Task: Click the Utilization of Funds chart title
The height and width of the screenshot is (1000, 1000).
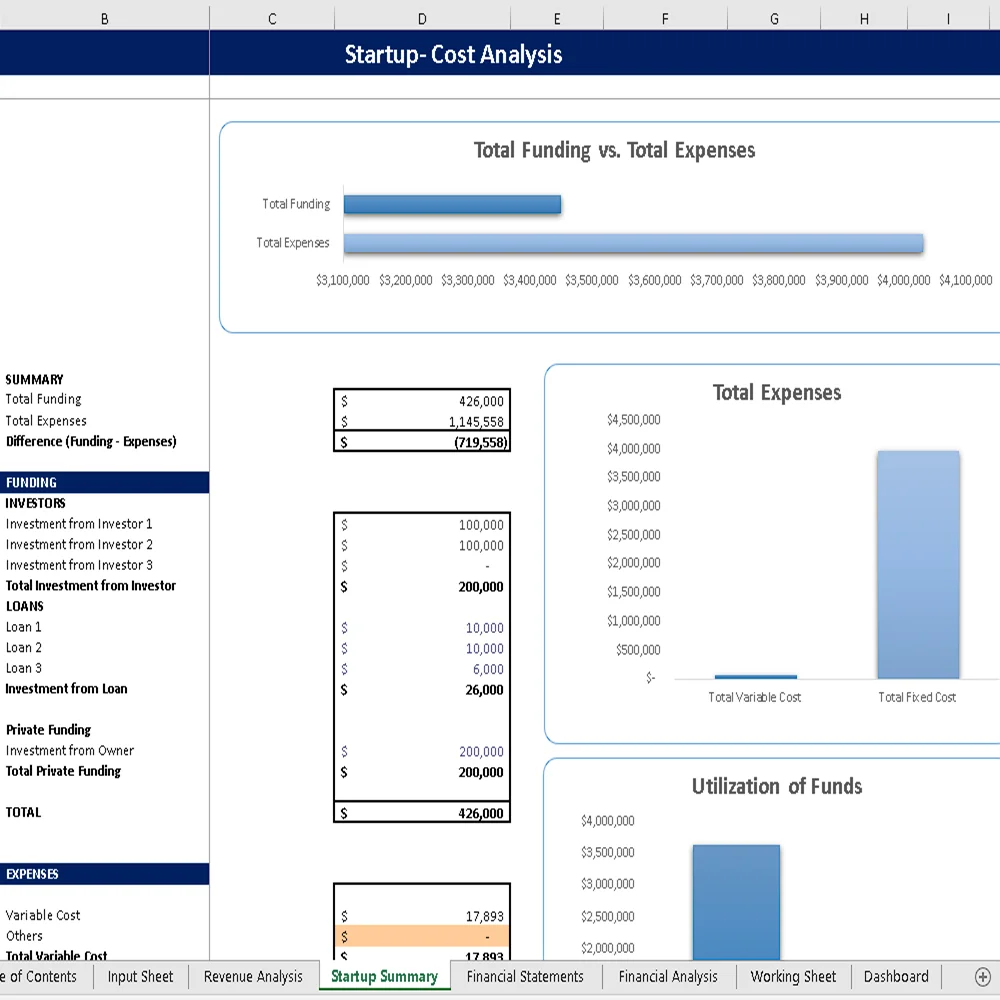Action: tap(776, 787)
